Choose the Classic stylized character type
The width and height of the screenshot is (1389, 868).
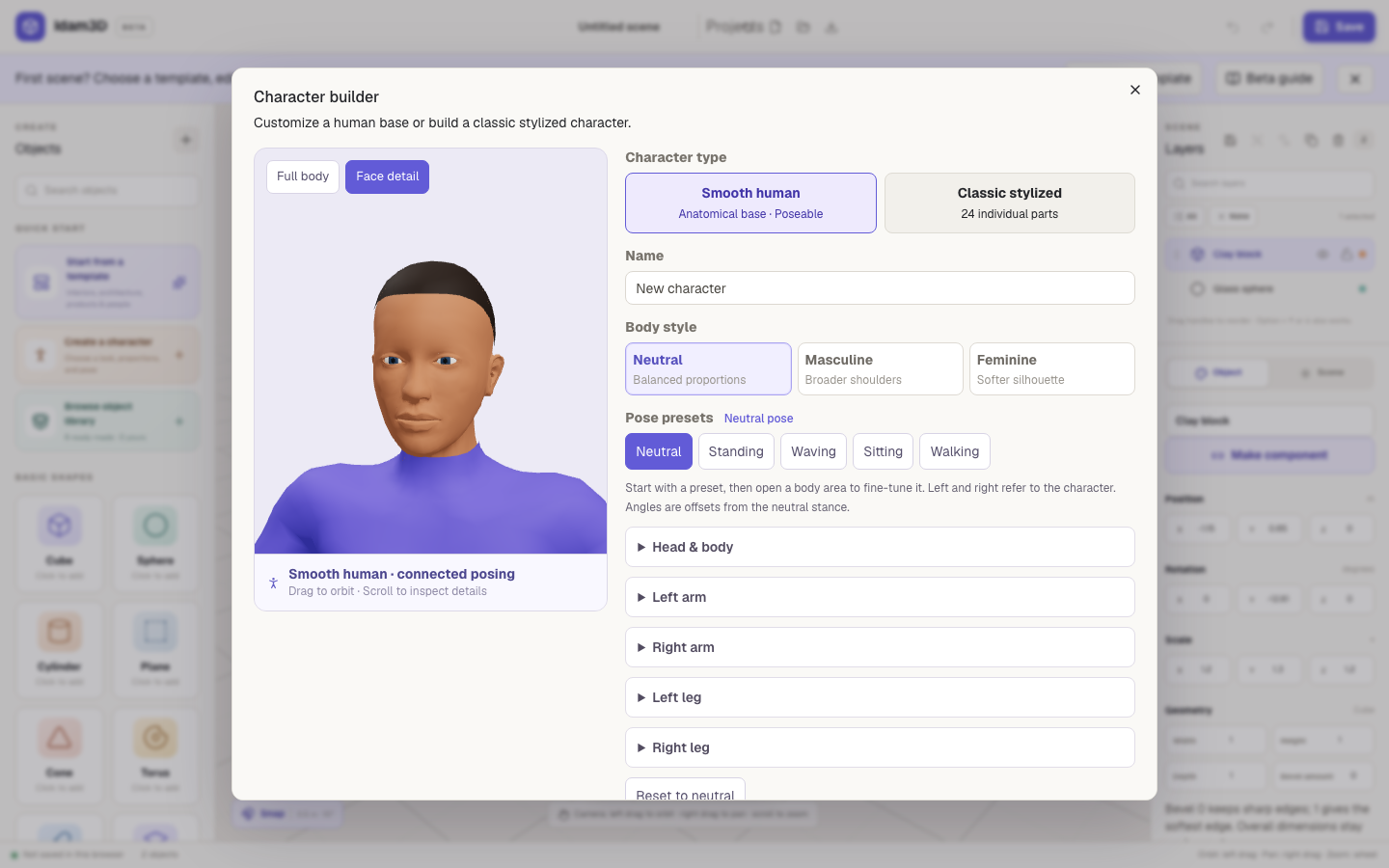(x=1009, y=203)
